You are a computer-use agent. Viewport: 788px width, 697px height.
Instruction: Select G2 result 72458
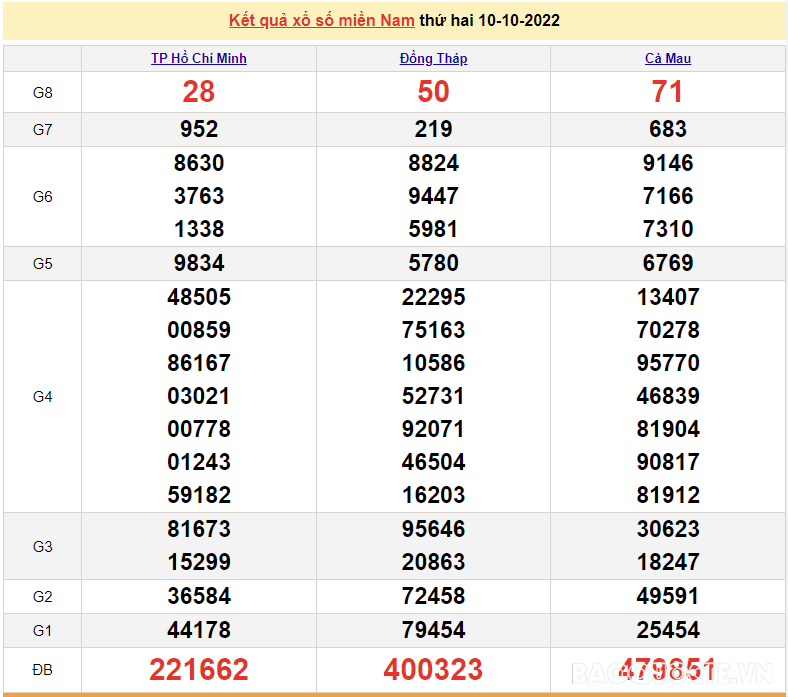pos(433,596)
